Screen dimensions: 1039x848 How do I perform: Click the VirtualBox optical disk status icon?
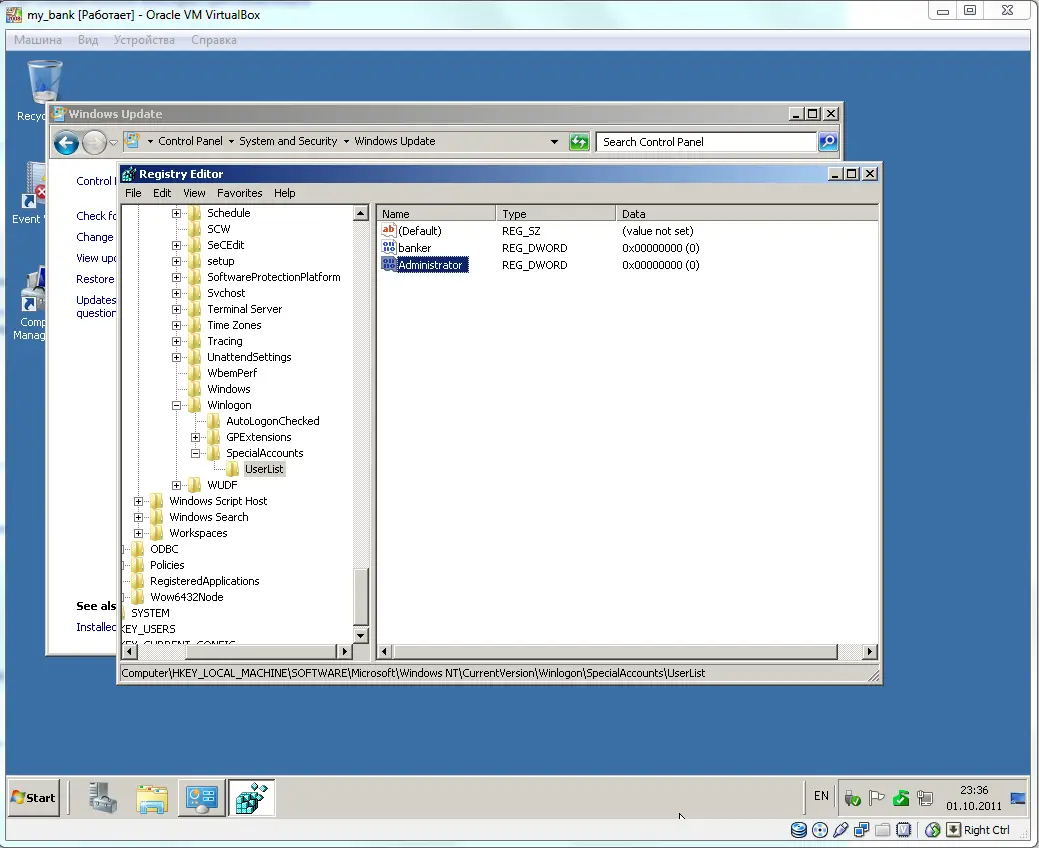point(820,829)
